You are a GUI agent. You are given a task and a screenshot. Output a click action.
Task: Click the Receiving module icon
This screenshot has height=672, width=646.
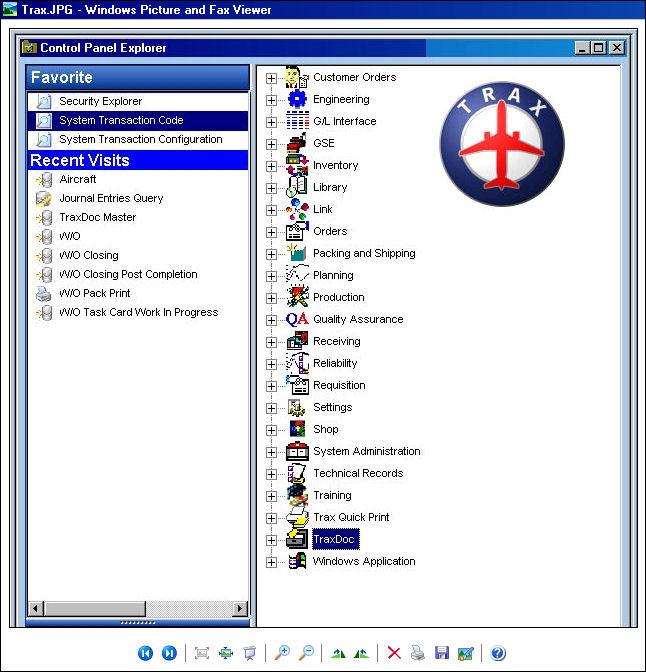click(297, 341)
